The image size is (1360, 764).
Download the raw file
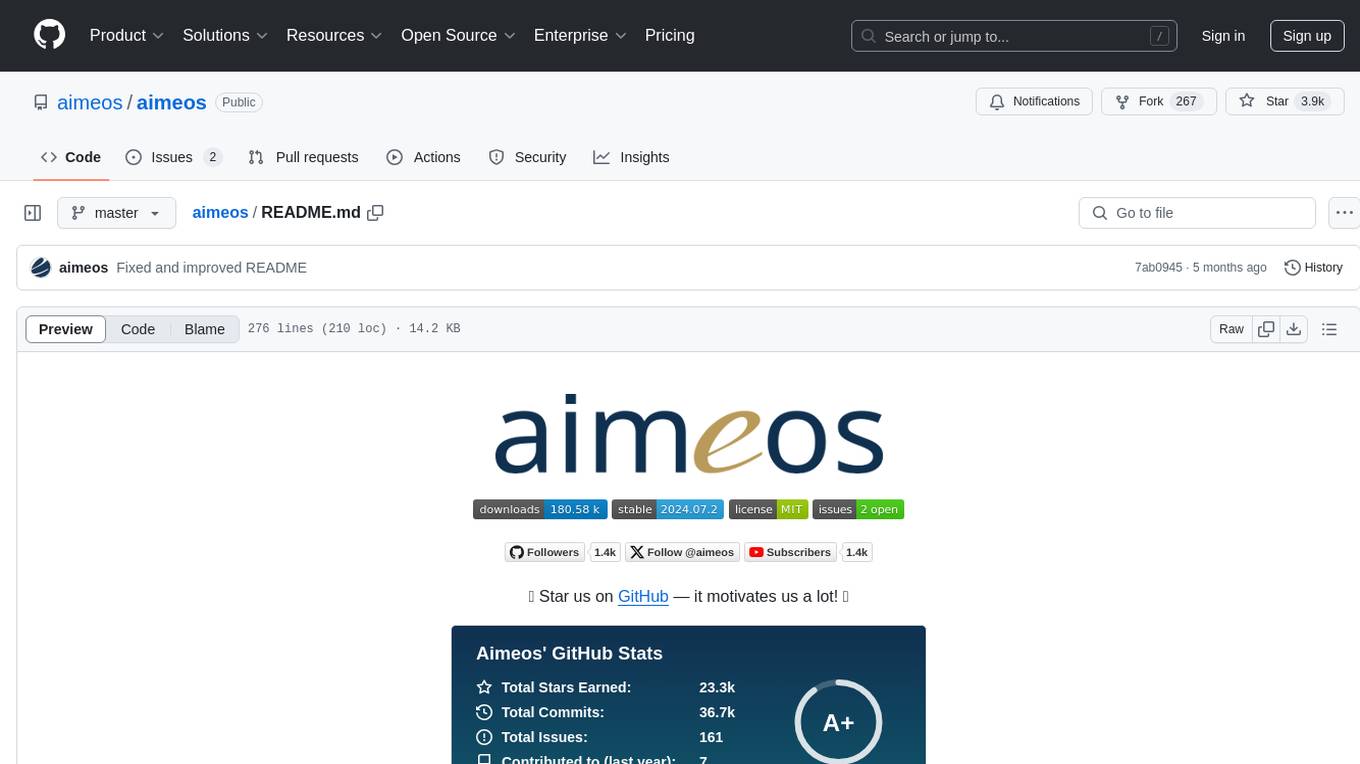pyautogui.click(x=1293, y=329)
